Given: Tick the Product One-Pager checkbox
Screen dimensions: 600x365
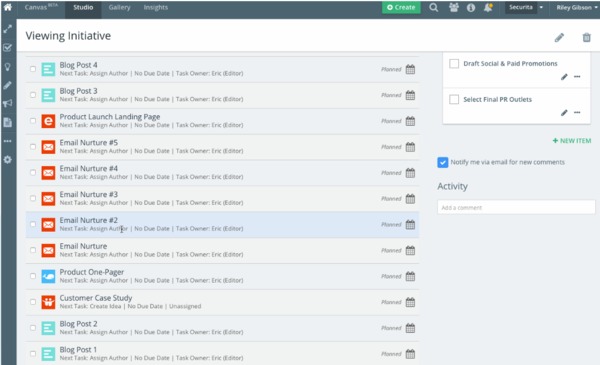Looking at the screenshot, I should coord(33,276).
